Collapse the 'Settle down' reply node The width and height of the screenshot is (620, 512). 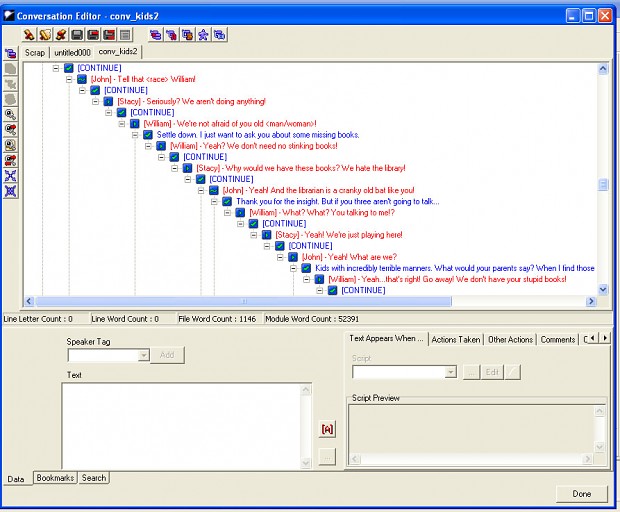click(135, 135)
